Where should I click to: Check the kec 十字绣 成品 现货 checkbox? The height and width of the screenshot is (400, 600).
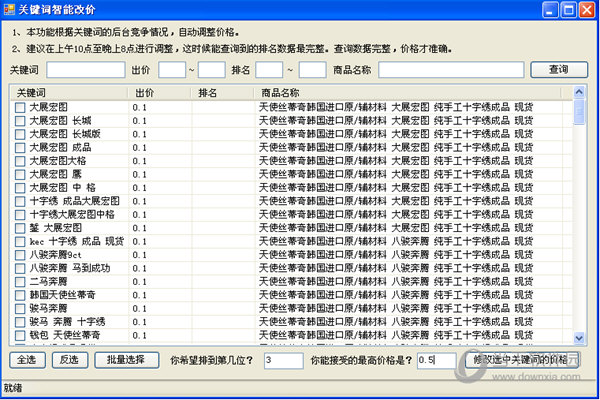(20, 242)
